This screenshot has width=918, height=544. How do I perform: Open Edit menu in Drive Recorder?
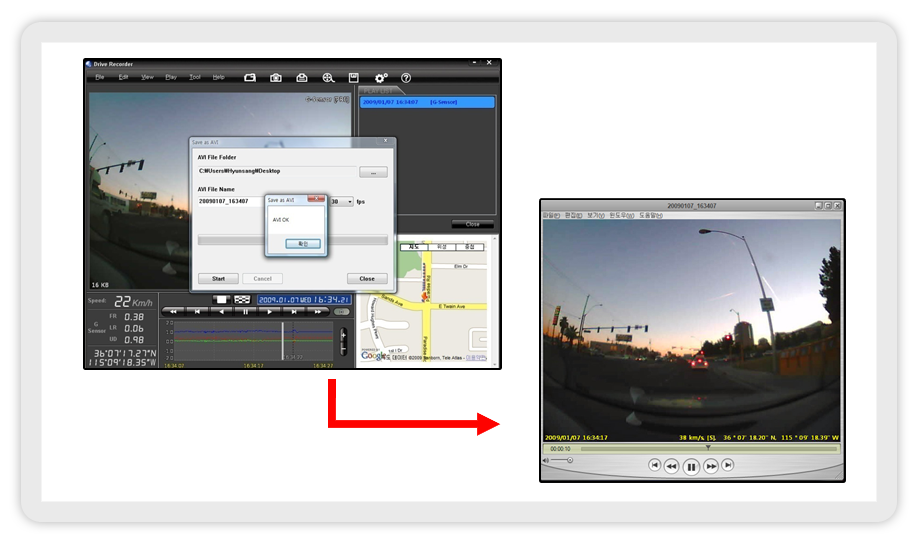(123, 77)
